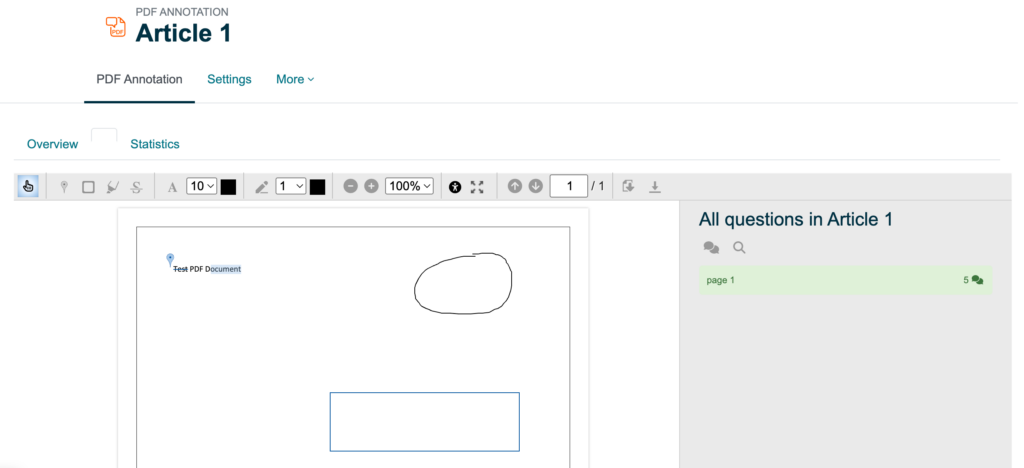
Task: Open the 100% zoom level dropdown
Action: [410, 186]
